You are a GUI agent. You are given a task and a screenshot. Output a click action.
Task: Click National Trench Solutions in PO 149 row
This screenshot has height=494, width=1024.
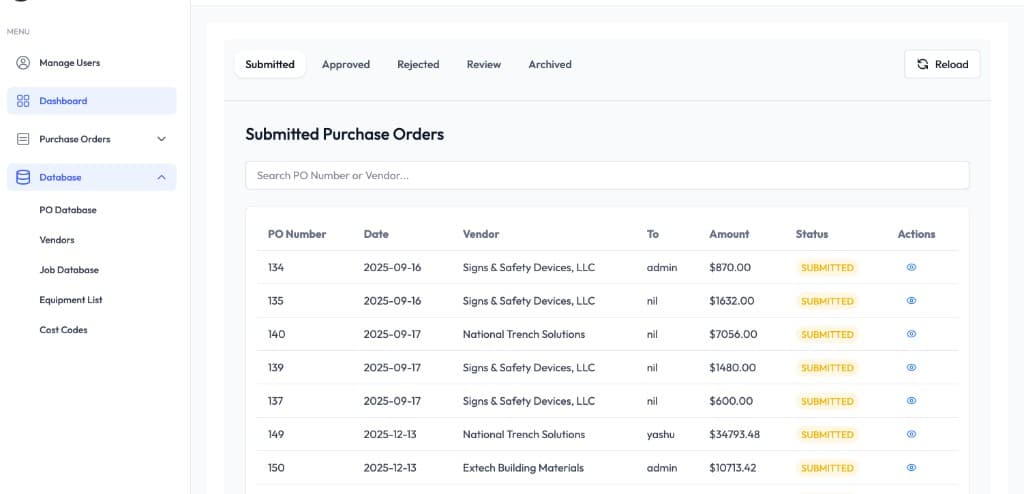524,434
